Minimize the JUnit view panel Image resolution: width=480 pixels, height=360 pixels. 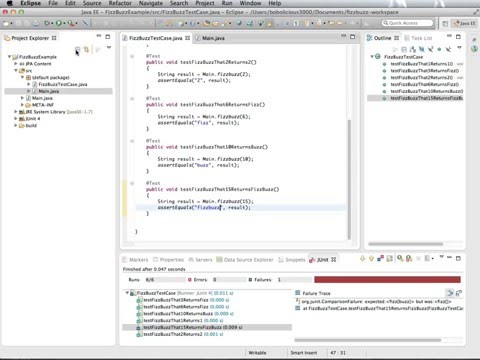tap(450, 258)
